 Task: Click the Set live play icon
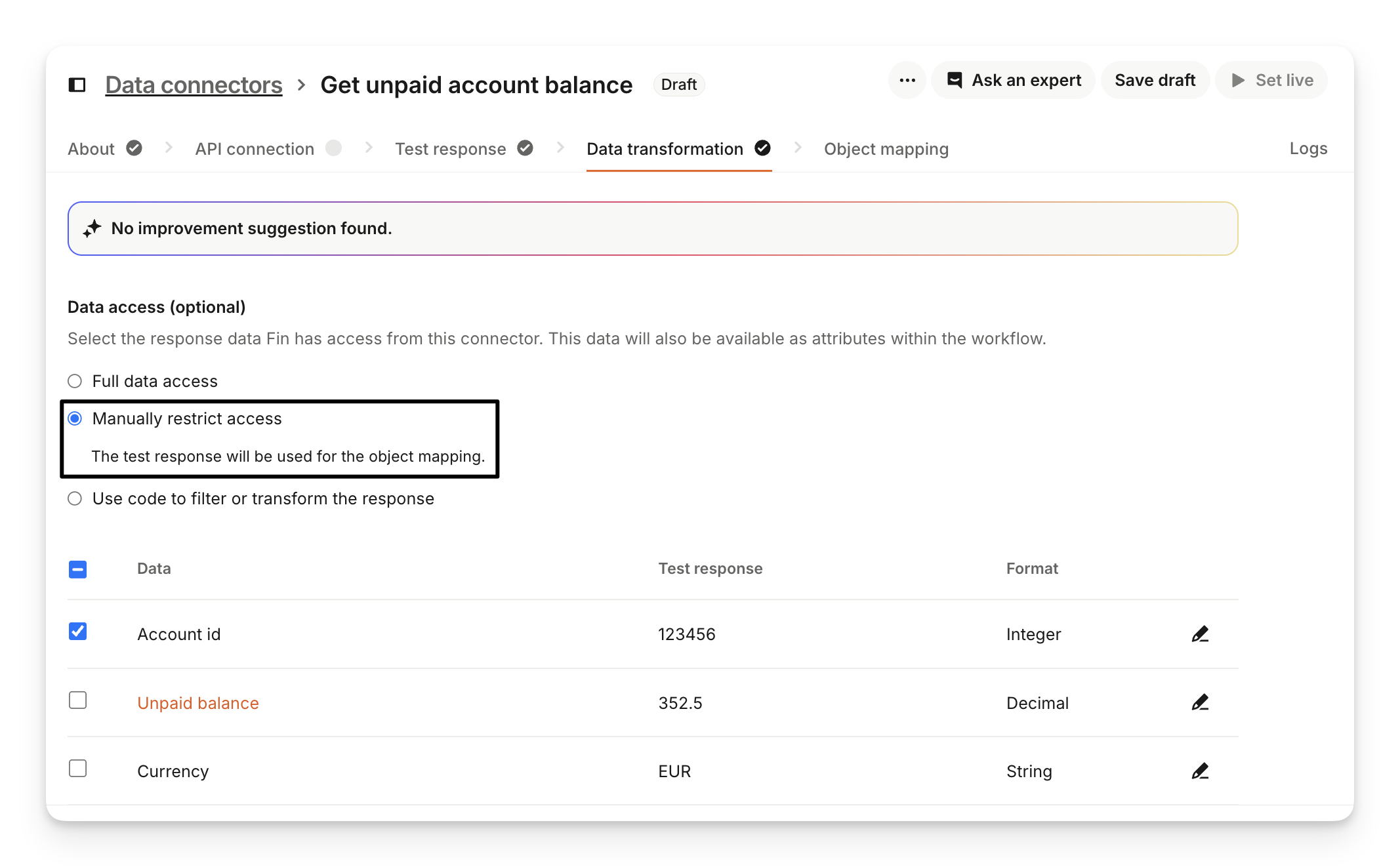1238,80
